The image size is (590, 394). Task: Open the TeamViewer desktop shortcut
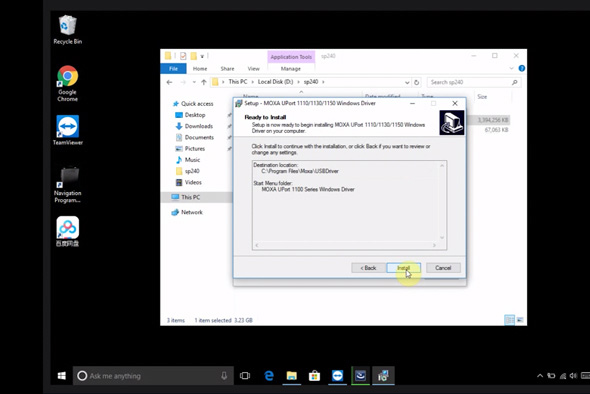pos(68,130)
